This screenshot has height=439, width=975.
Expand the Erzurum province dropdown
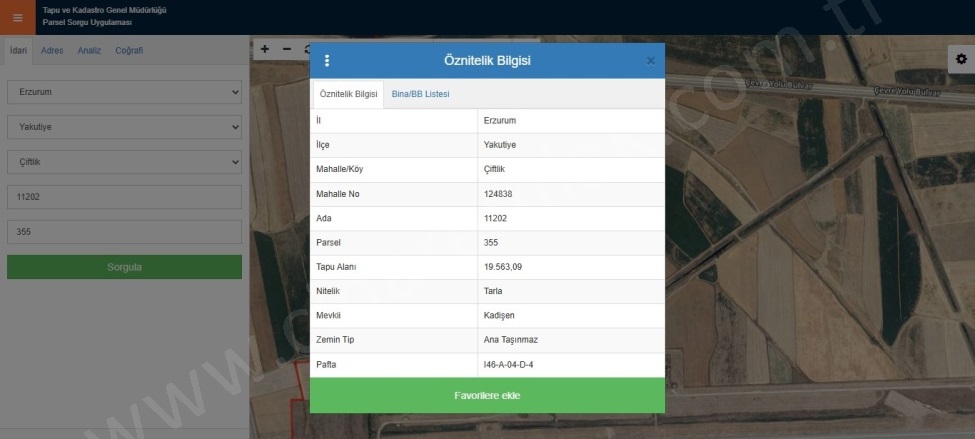[x=124, y=92]
